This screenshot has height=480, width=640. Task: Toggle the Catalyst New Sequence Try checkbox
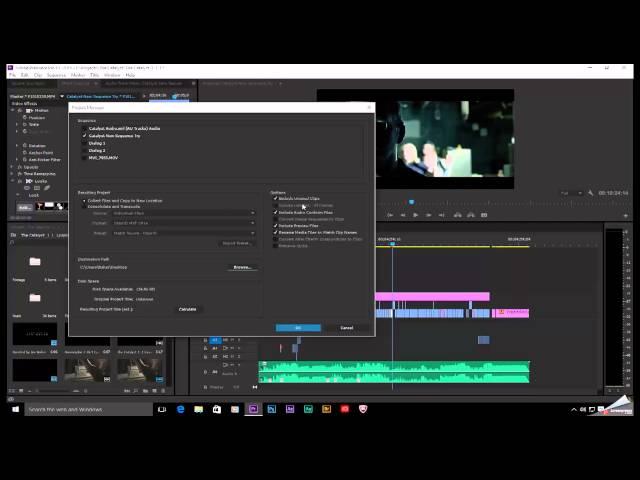pyautogui.click(x=85, y=136)
